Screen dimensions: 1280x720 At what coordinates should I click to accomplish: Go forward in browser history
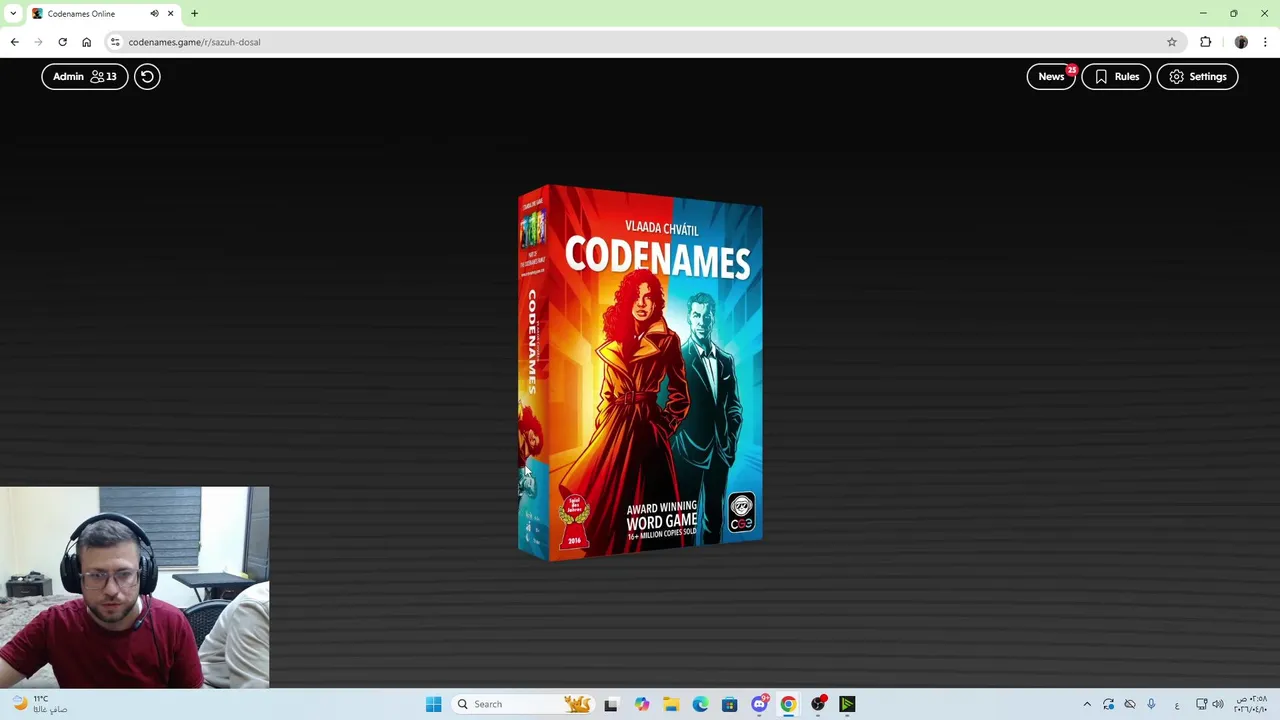click(x=39, y=42)
